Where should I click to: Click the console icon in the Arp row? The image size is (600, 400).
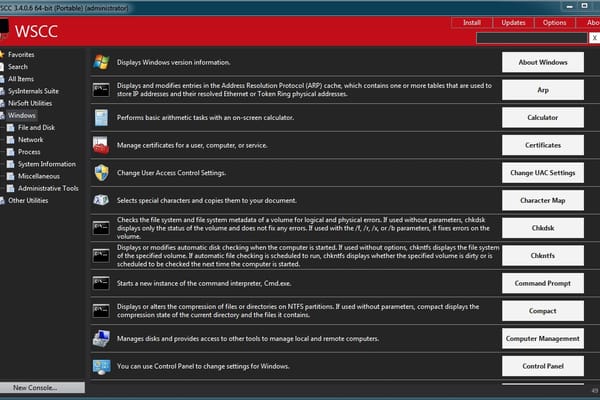pos(101,90)
